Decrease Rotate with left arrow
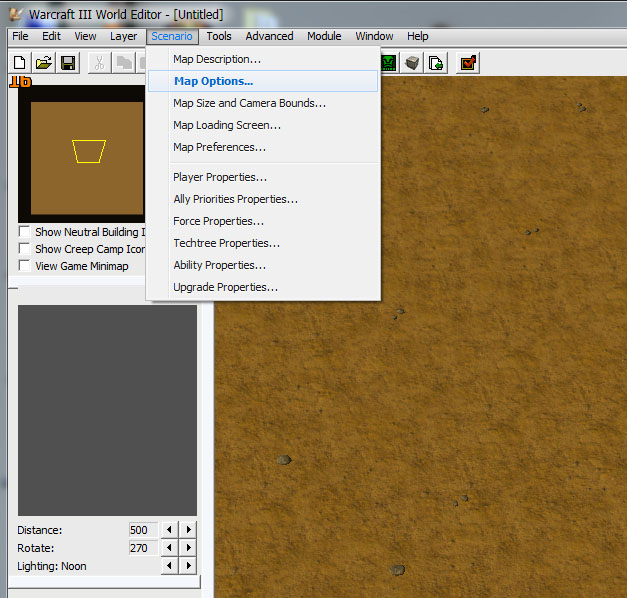The width and height of the screenshot is (627, 598). click(x=169, y=548)
